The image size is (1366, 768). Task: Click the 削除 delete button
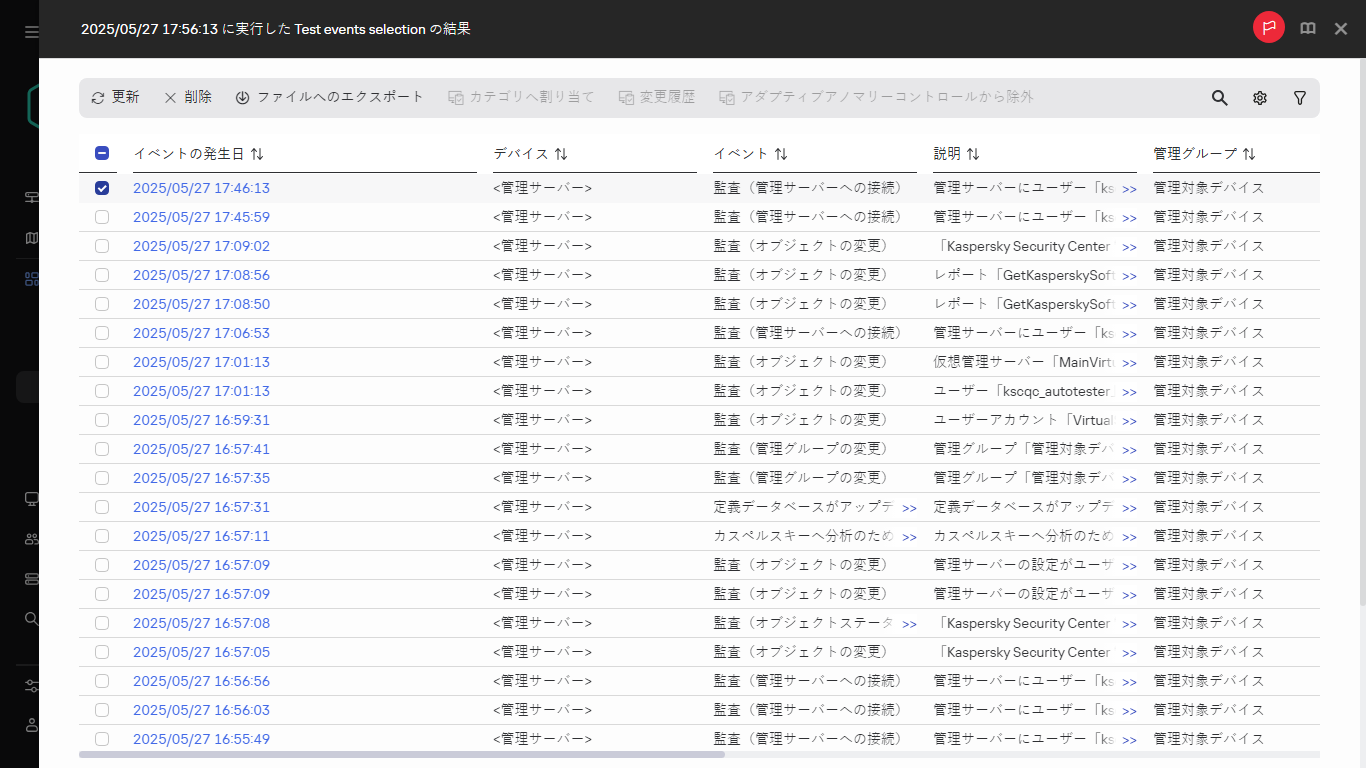tap(188, 97)
